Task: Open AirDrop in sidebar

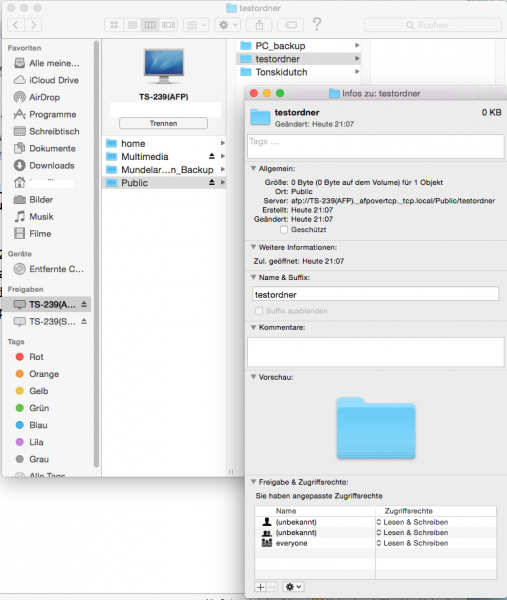Action: click(37, 97)
